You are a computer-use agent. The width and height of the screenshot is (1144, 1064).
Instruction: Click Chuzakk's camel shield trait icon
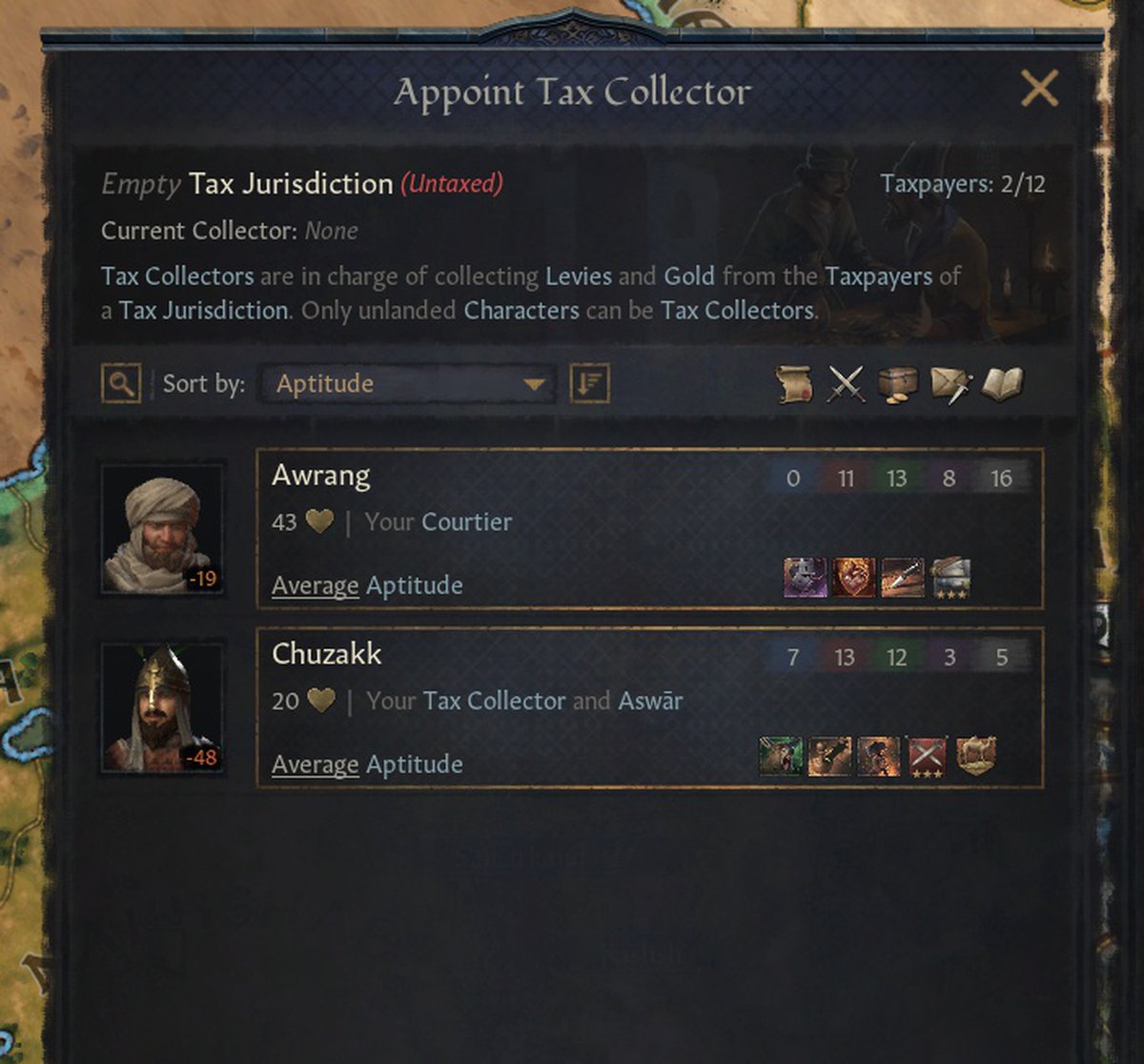point(977,756)
